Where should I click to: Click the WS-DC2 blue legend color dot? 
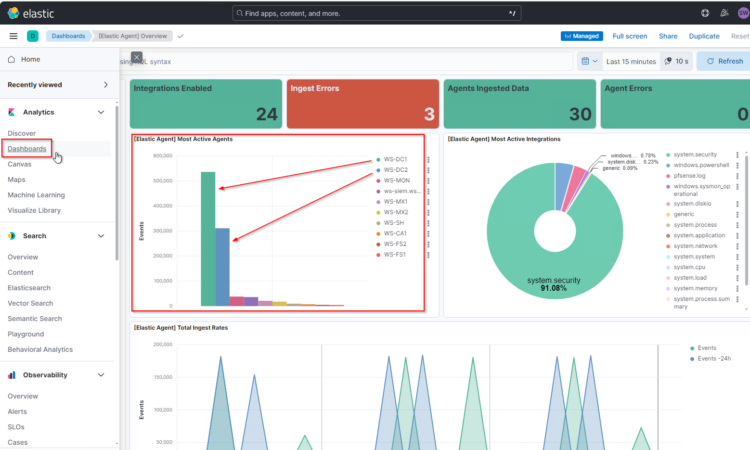tap(378, 170)
